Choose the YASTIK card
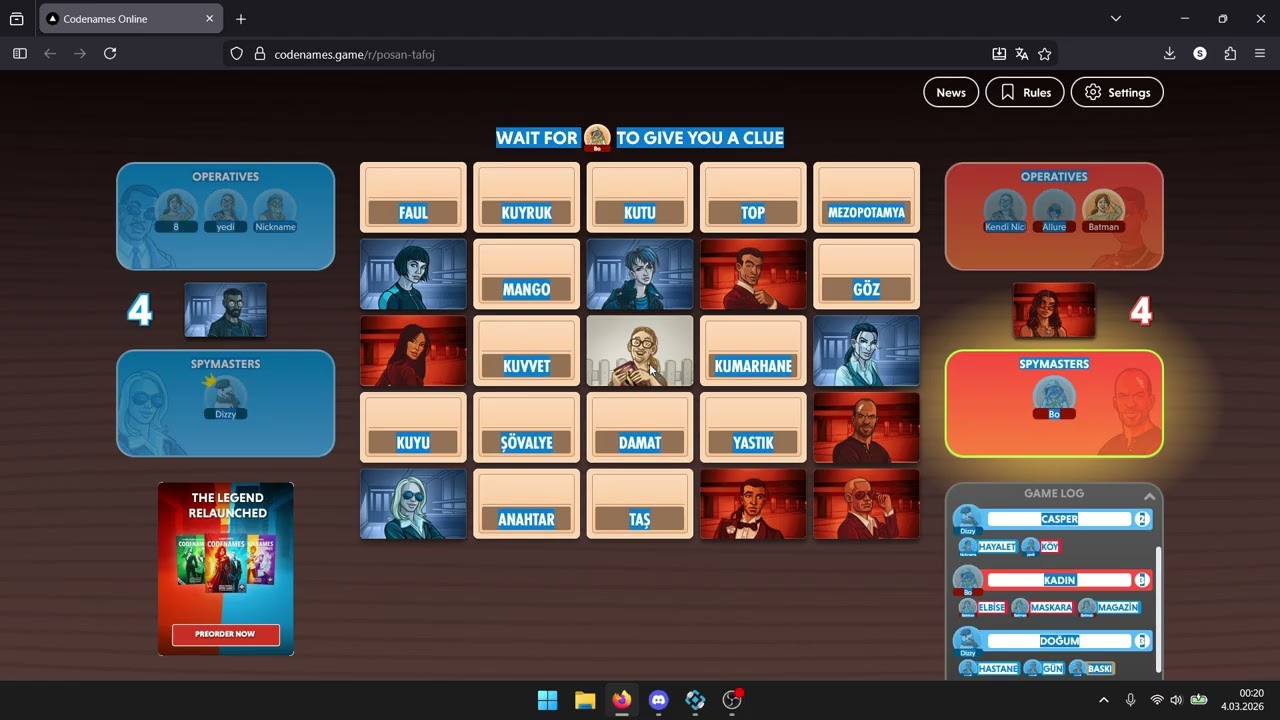The height and width of the screenshot is (720, 1280). [x=753, y=428]
